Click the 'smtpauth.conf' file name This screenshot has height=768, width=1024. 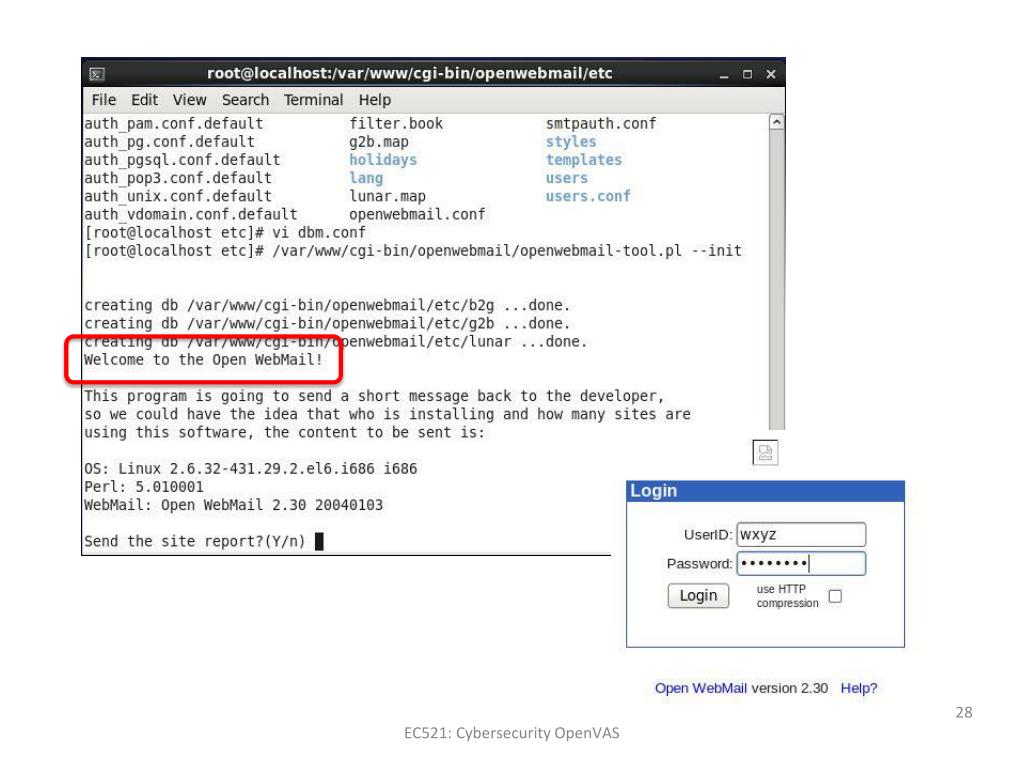(x=601, y=123)
